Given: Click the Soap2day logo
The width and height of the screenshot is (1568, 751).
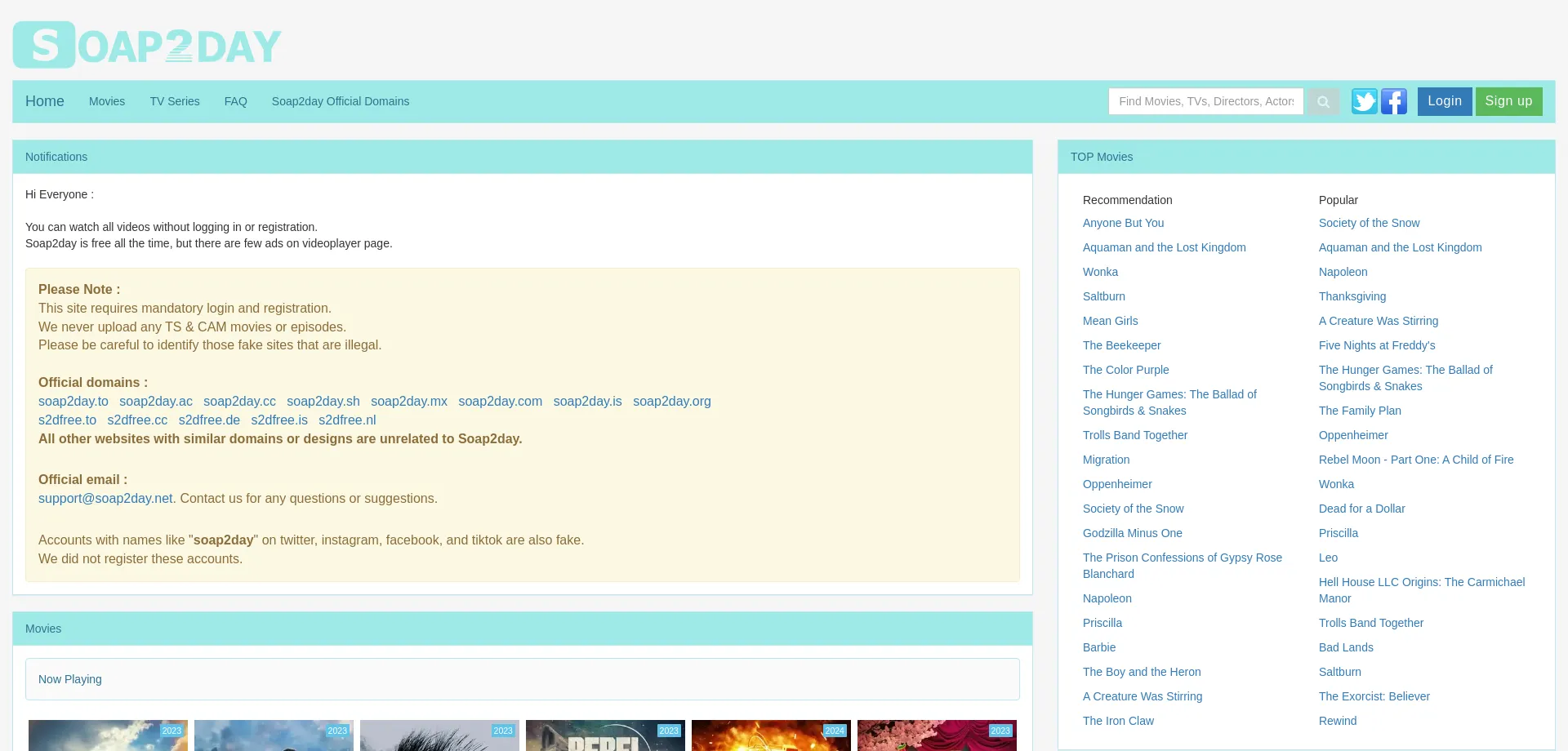Looking at the screenshot, I should click(x=147, y=45).
